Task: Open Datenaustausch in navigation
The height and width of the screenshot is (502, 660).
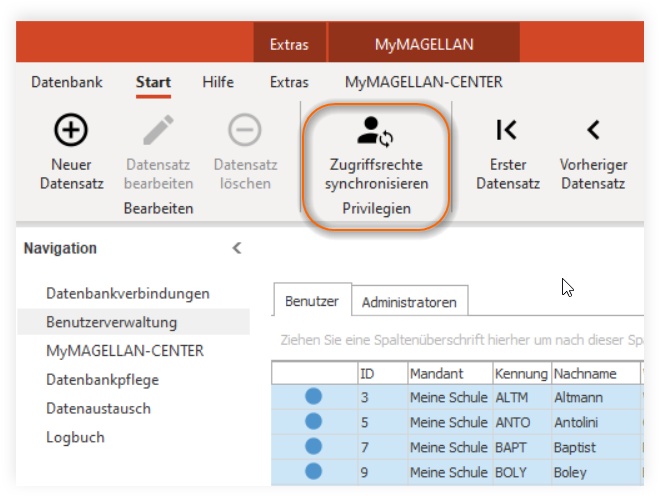Action: [98, 409]
